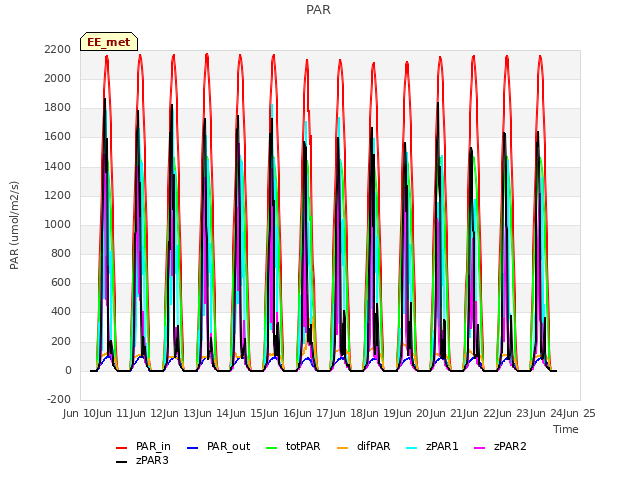This screenshot has height=480, width=640.
Task: Click the -200 y-axis tick label
Action: 59,399
